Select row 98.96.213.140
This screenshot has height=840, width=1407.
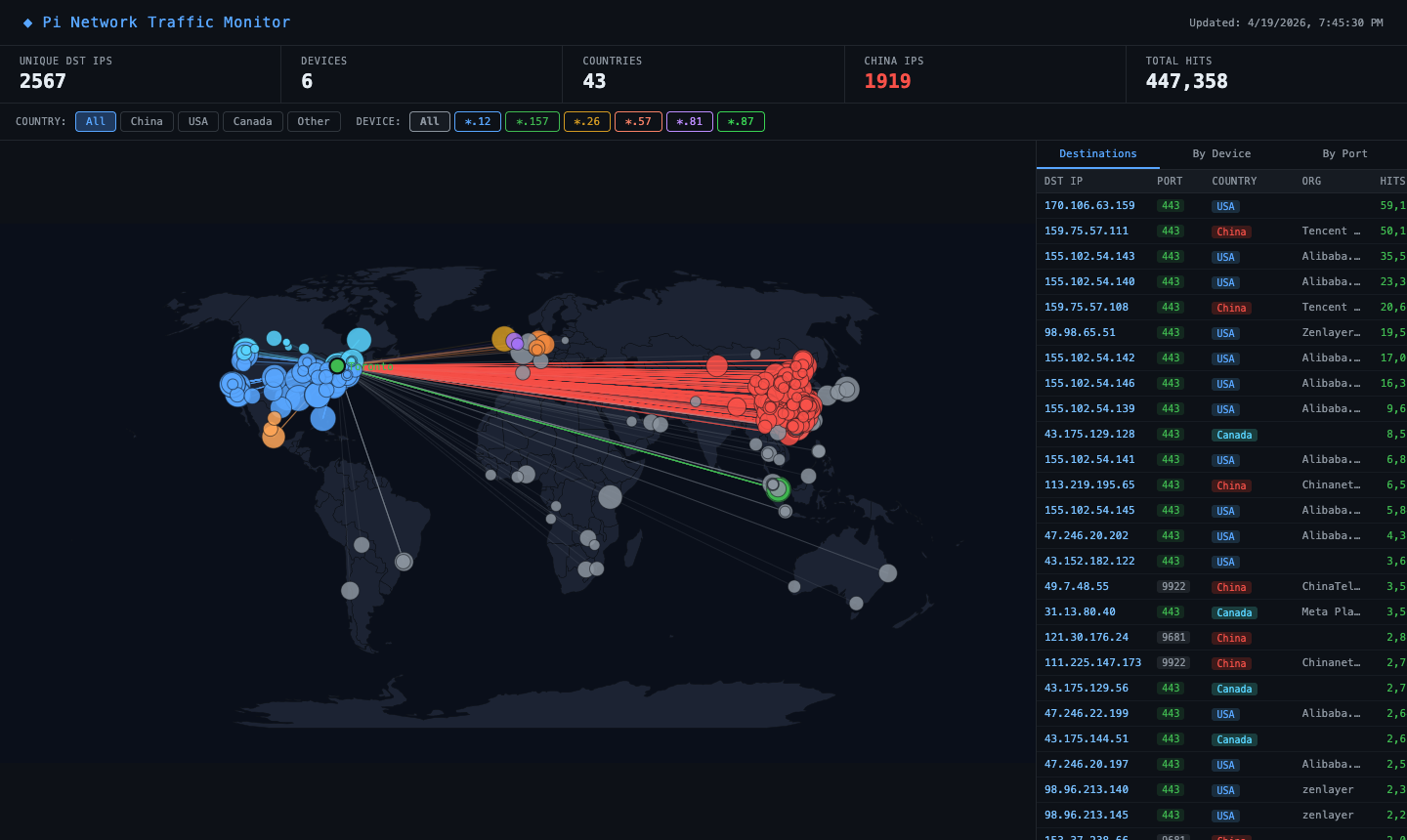(1221, 790)
